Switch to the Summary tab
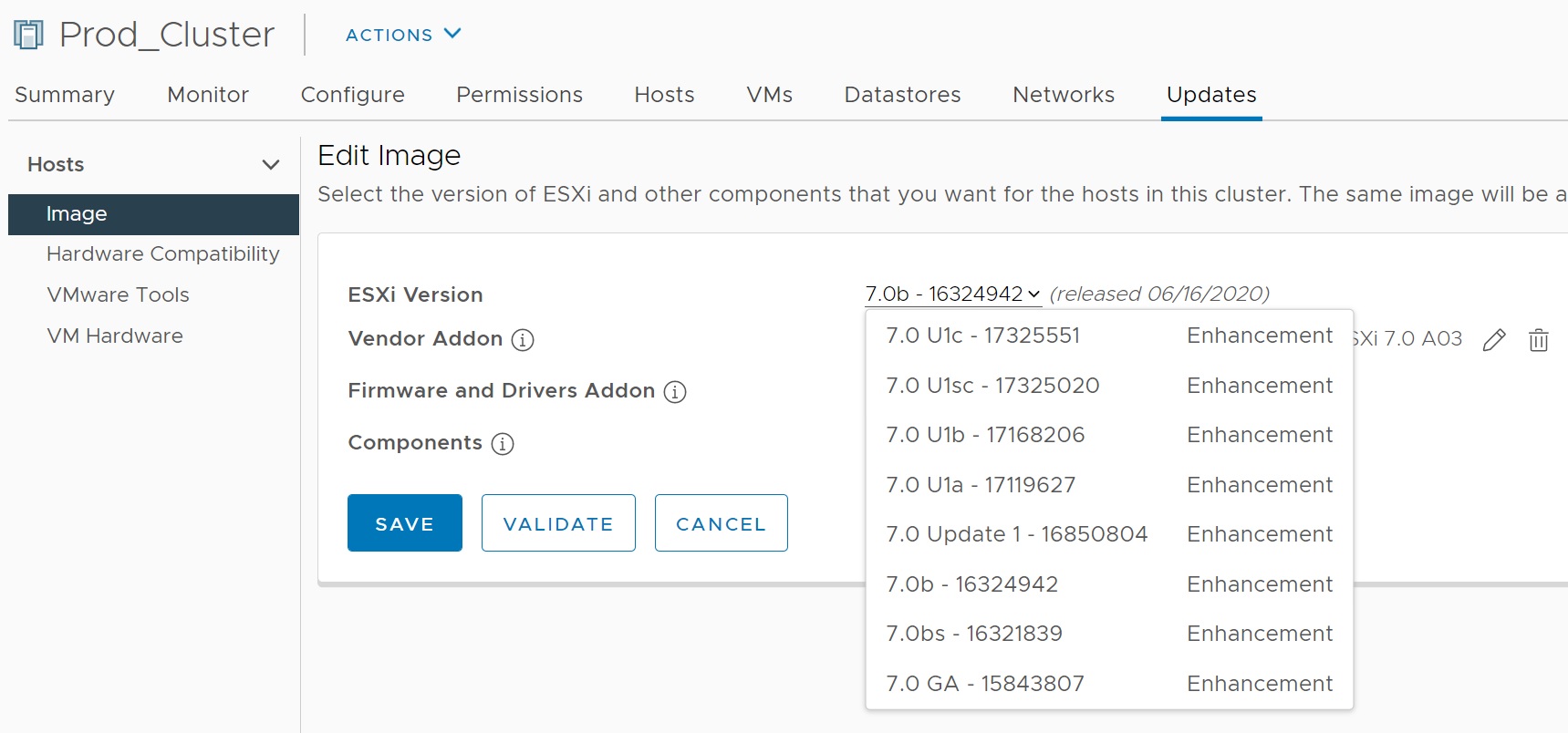 pos(65,95)
